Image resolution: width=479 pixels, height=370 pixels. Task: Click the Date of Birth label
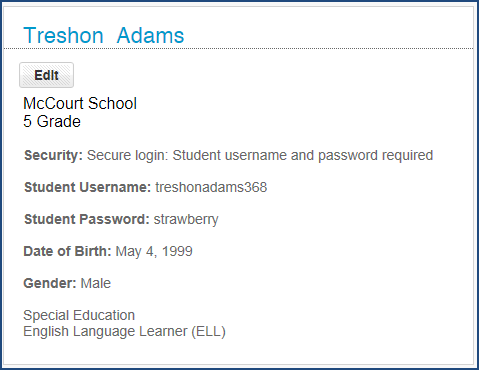67,251
